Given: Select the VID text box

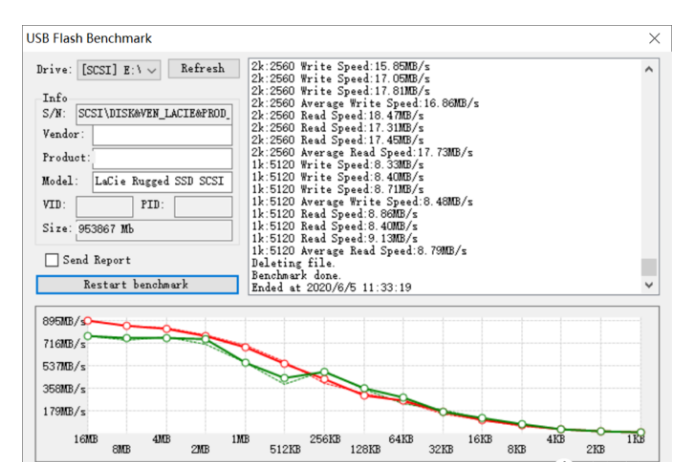Looking at the screenshot, I should pos(104,206).
